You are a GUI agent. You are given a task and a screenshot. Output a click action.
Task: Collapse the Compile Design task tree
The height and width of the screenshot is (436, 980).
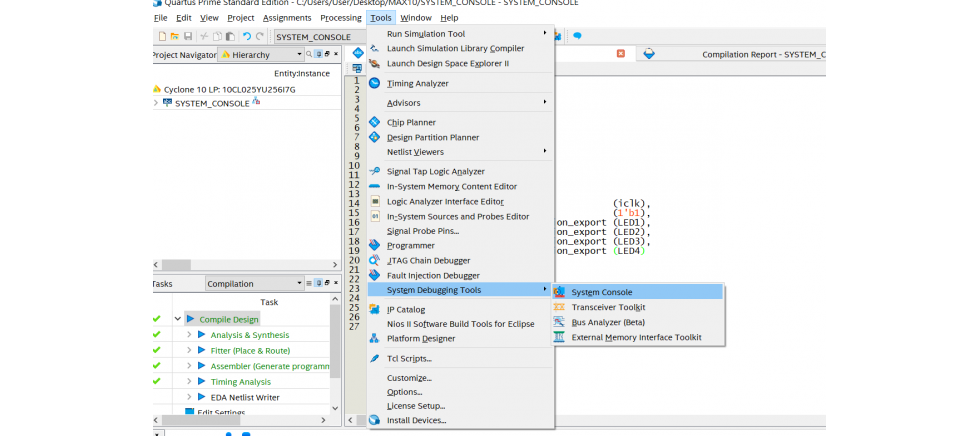[177, 319]
